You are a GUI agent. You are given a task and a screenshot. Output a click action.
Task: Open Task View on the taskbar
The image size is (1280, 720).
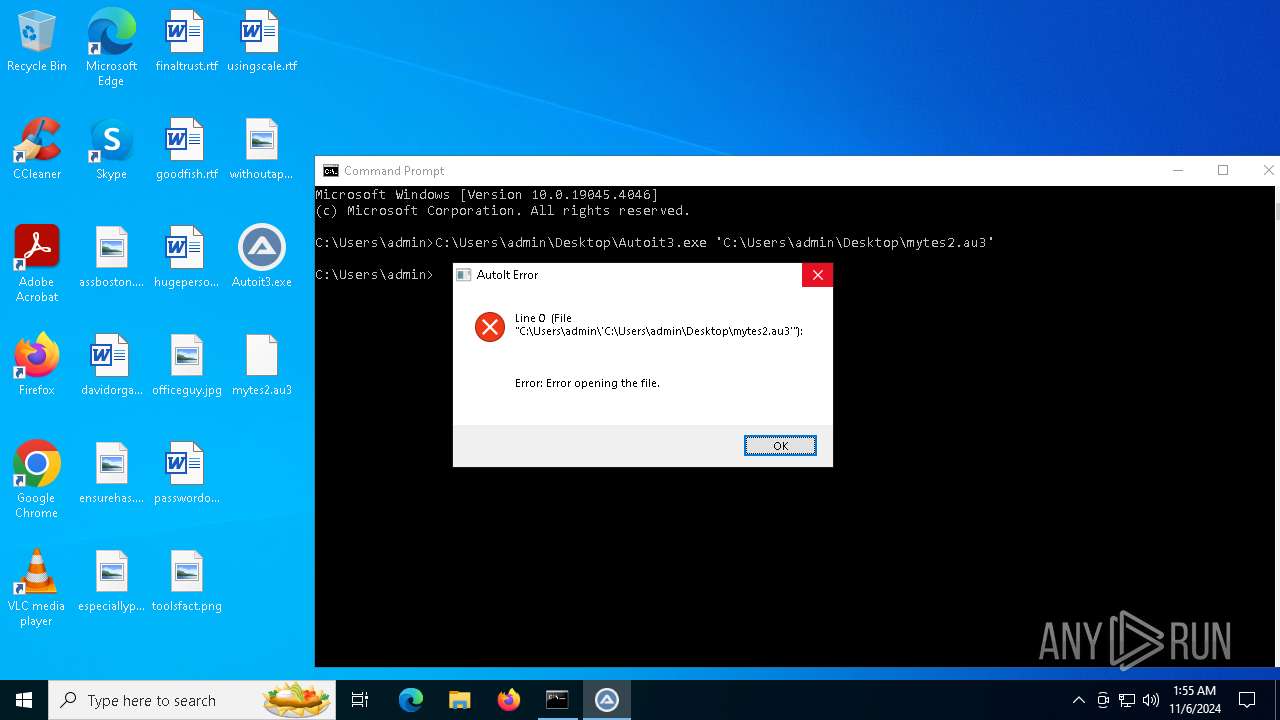coord(360,700)
